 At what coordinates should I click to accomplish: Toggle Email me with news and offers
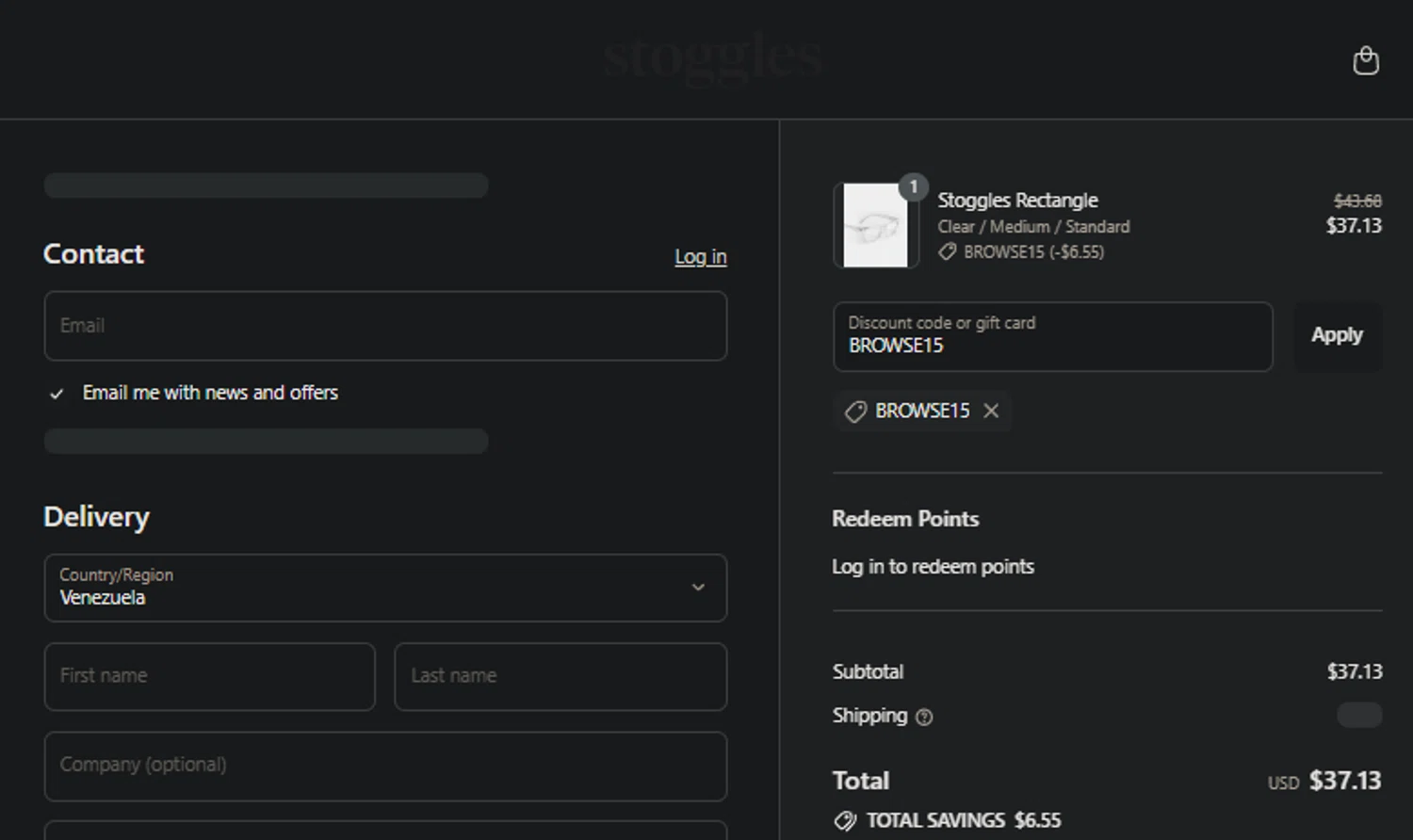(57, 394)
